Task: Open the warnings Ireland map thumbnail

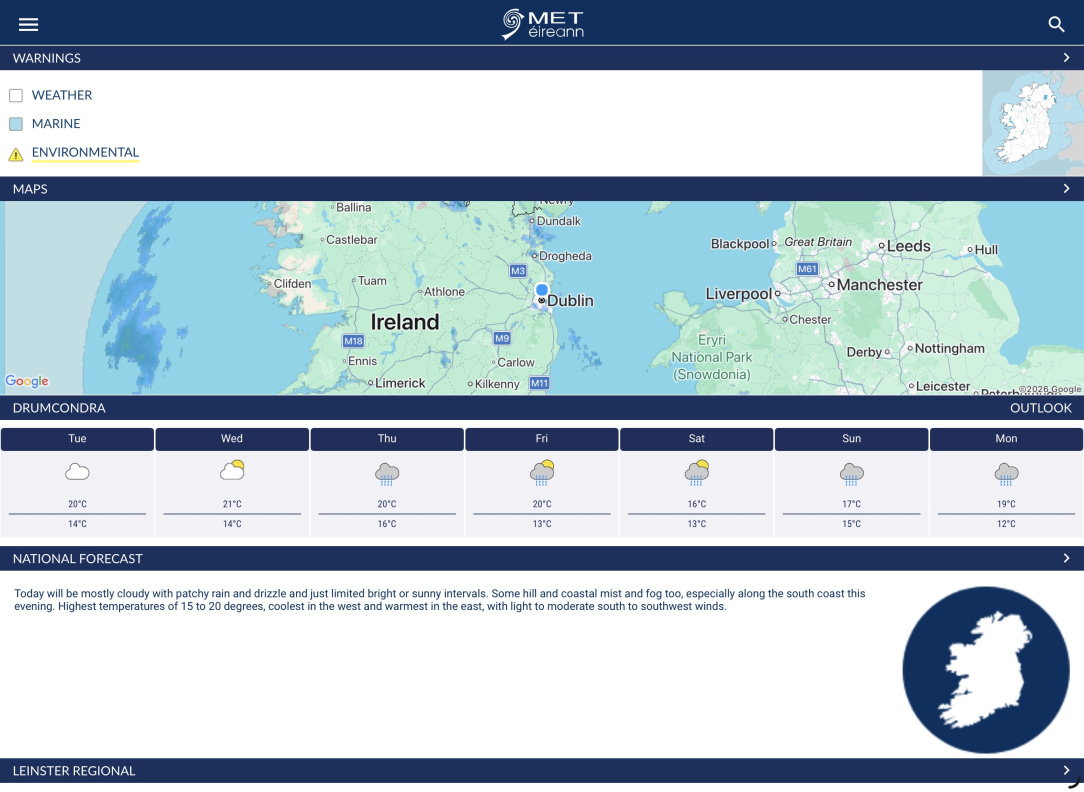Action: (1033, 123)
